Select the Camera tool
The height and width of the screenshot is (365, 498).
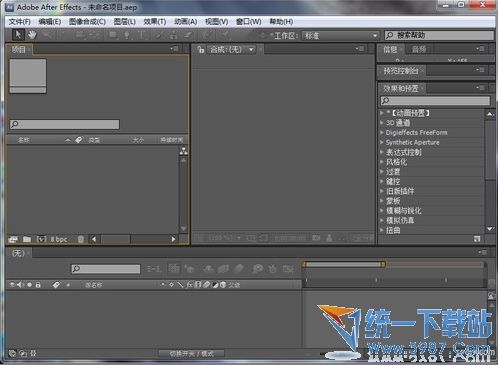79,35
